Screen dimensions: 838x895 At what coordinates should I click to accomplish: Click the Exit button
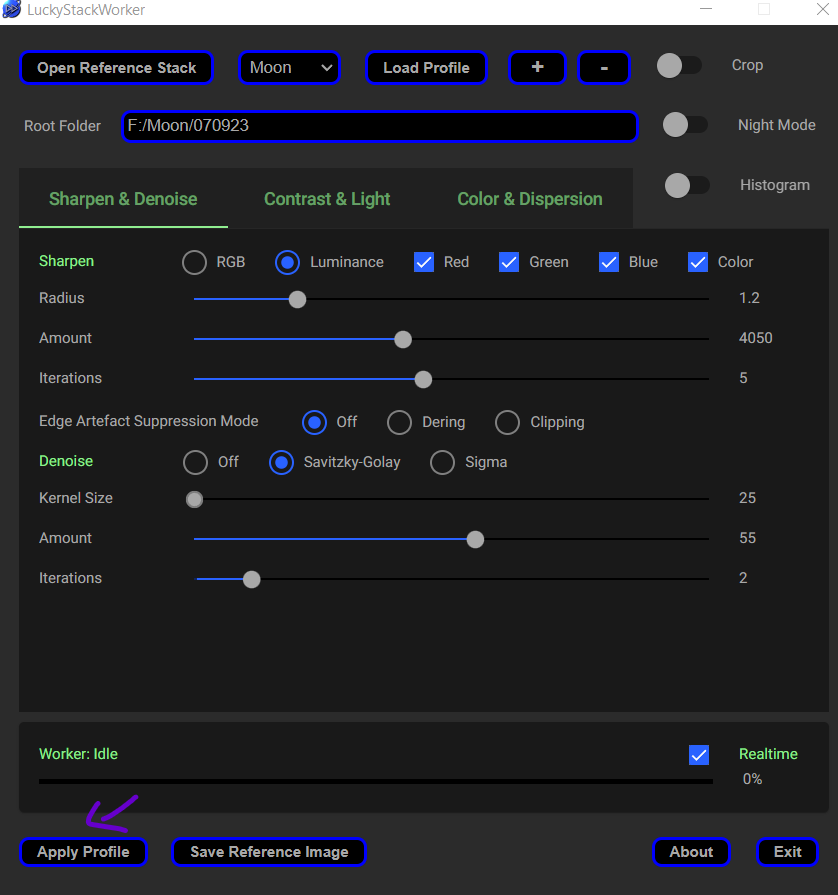[x=787, y=852]
